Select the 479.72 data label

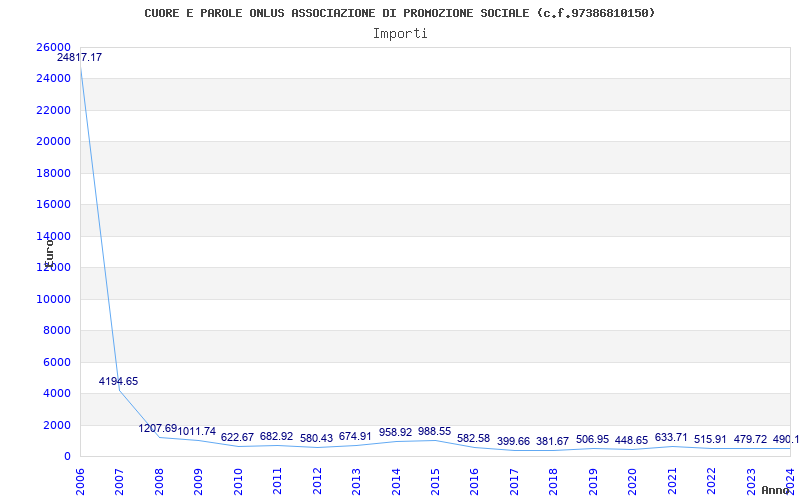pyautogui.click(x=751, y=439)
